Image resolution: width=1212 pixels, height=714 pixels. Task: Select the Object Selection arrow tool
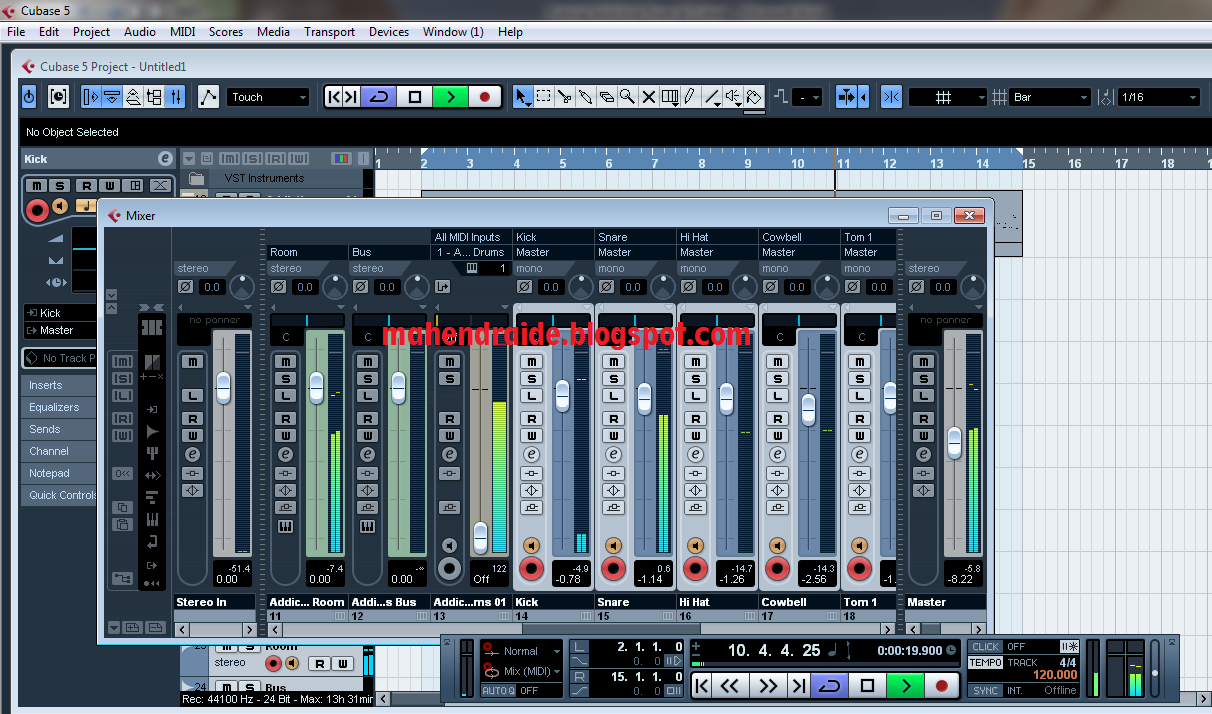coord(522,97)
